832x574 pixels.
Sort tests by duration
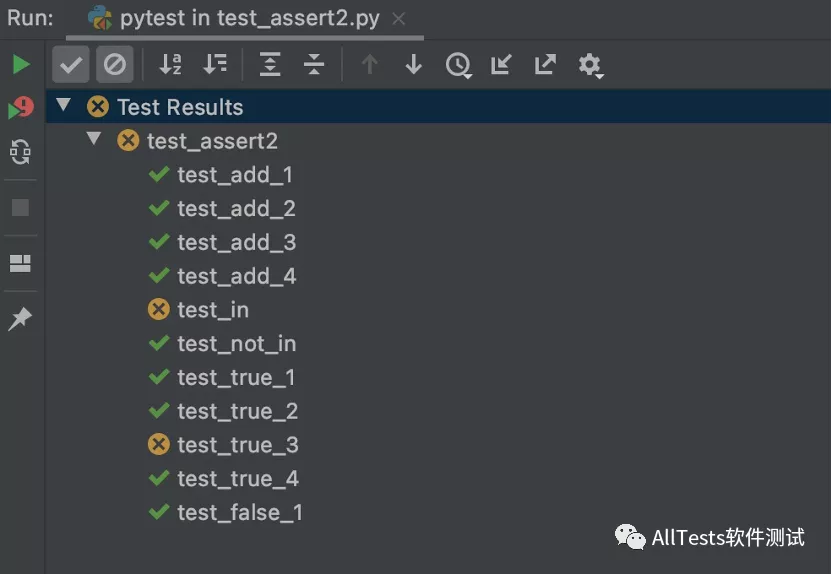click(x=215, y=65)
